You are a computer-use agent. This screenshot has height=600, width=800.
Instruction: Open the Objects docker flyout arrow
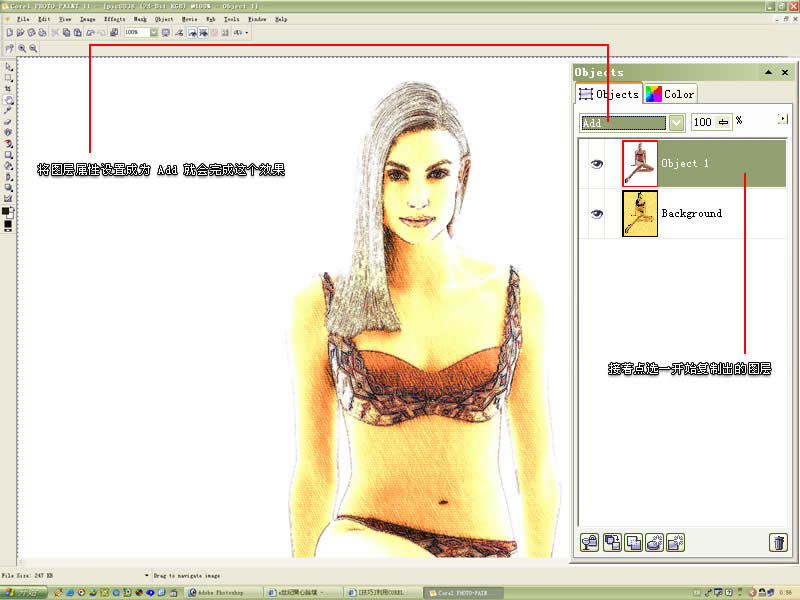click(x=783, y=119)
